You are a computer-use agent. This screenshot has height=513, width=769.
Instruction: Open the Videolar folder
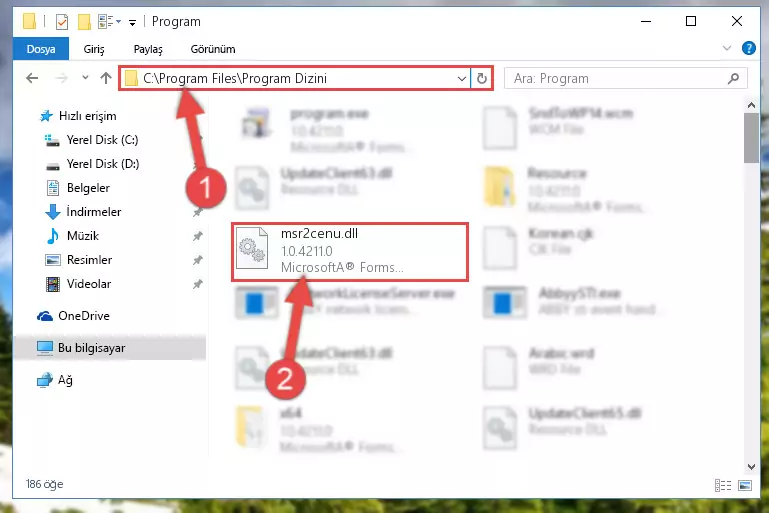pyautogui.click(x=89, y=284)
